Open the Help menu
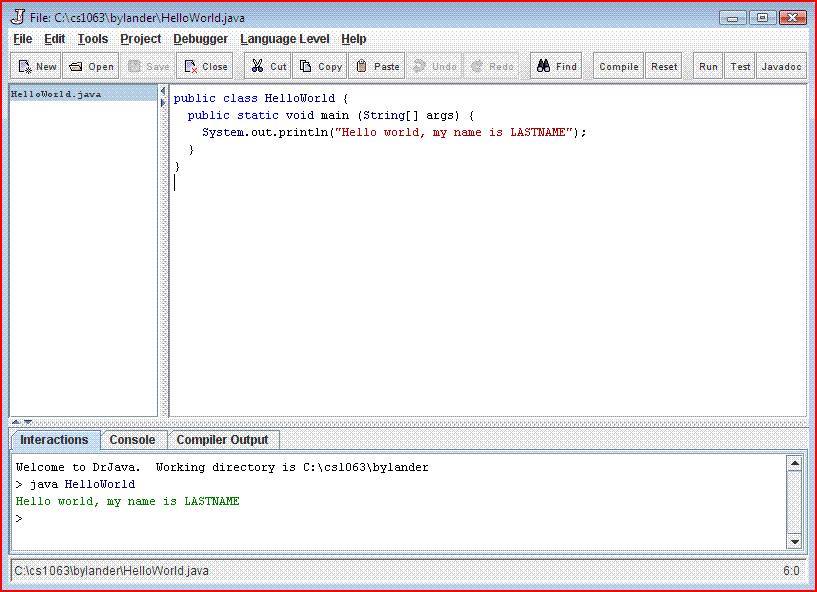Screen dimensions: 817x592 [x=354, y=39]
